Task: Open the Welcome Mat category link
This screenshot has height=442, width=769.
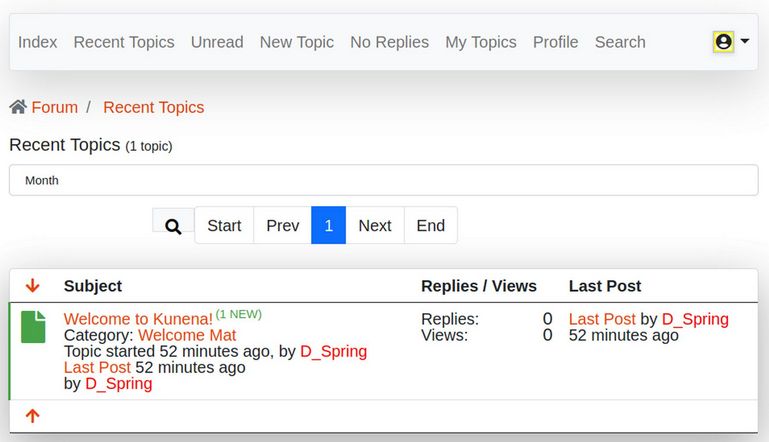Action: 187,335
